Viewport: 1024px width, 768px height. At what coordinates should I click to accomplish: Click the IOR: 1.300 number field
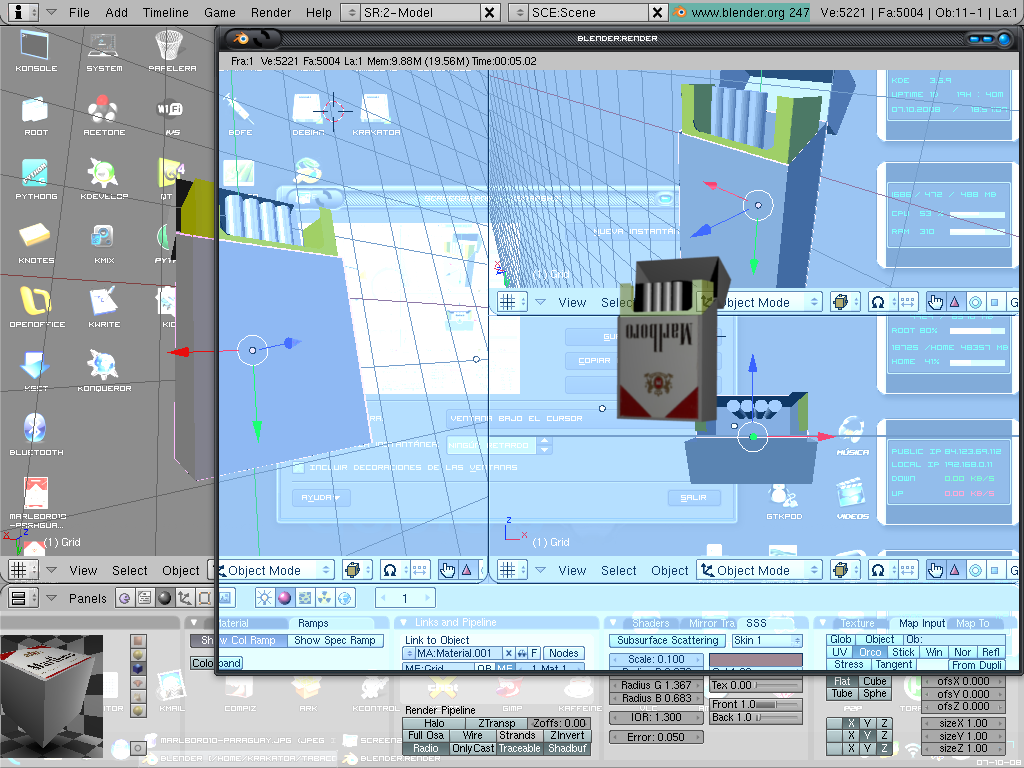[656, 717]
